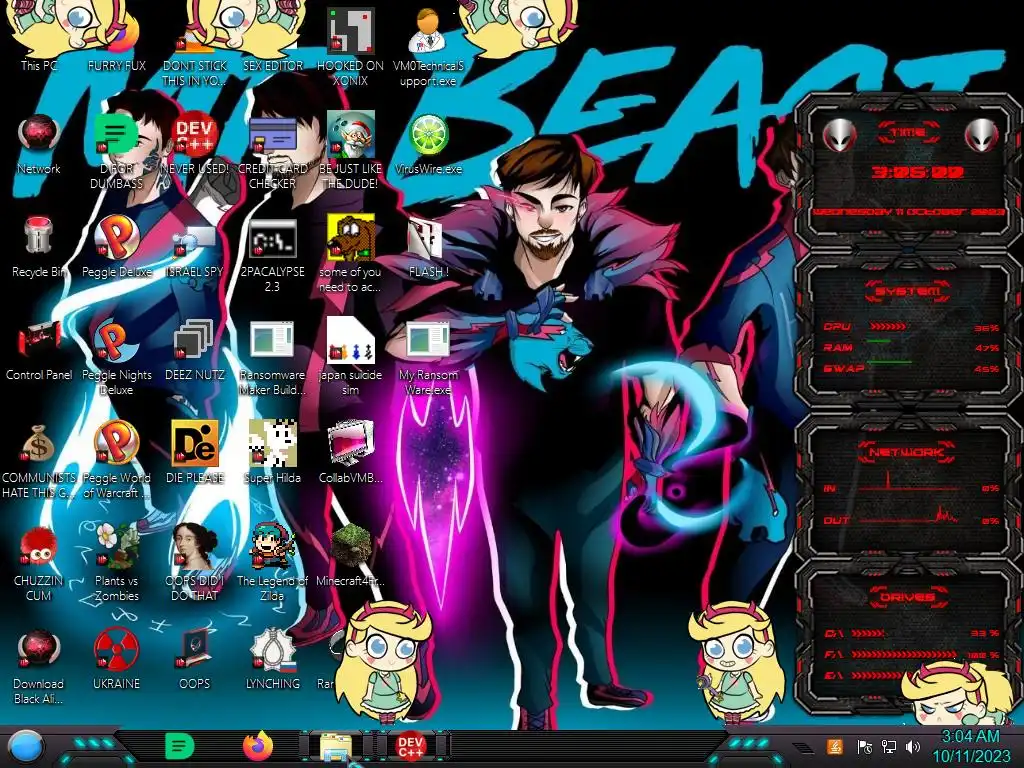Select the 2PACALYPSE 2.3 console icon
Viewport: 1024px width, 768px height.
tap(272, 253)
